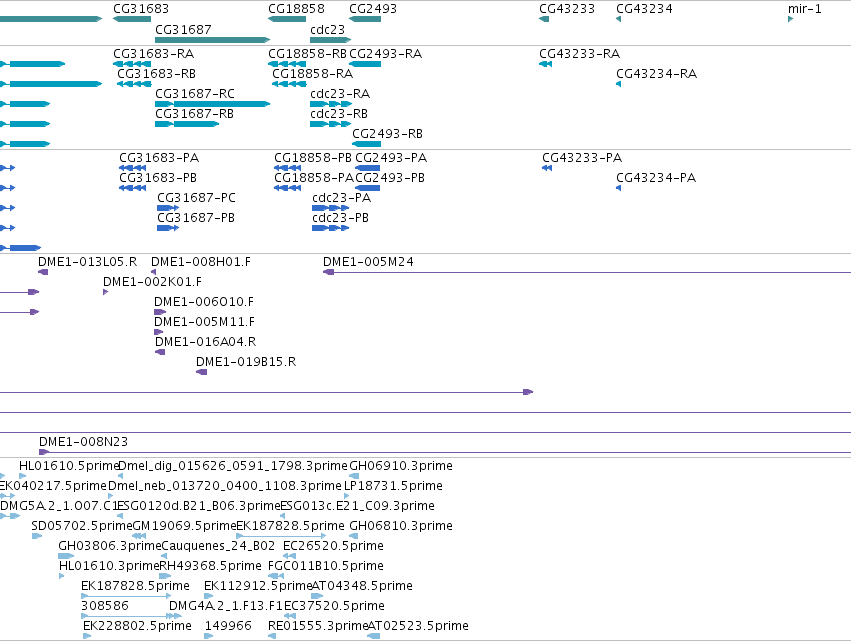Click the Cauquenes_24_B02 EST glyph
The image size is (851, 641).
click(x=164, y=557)
